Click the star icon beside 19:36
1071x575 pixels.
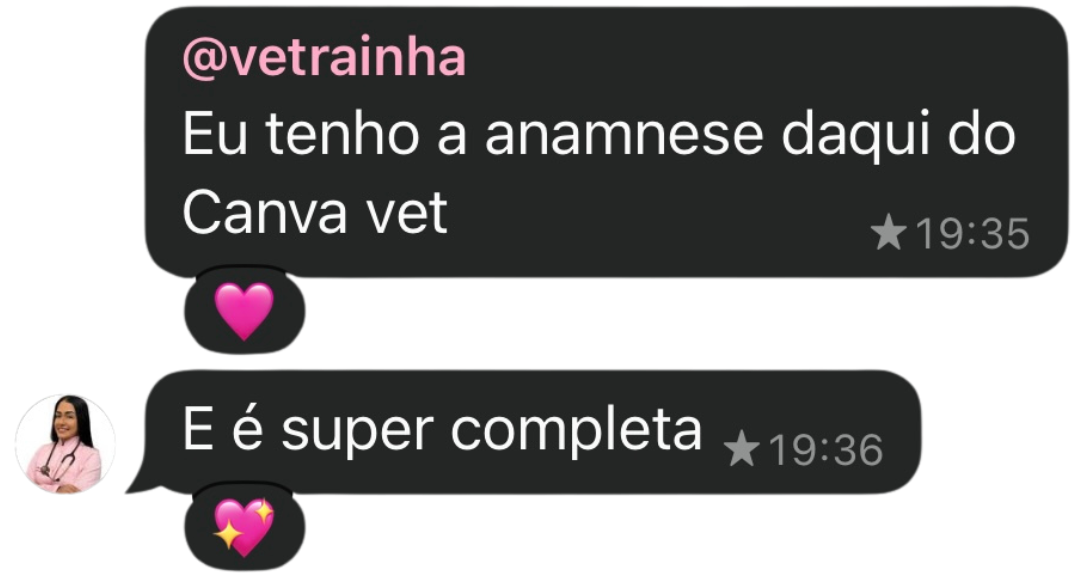click(742, 449)
